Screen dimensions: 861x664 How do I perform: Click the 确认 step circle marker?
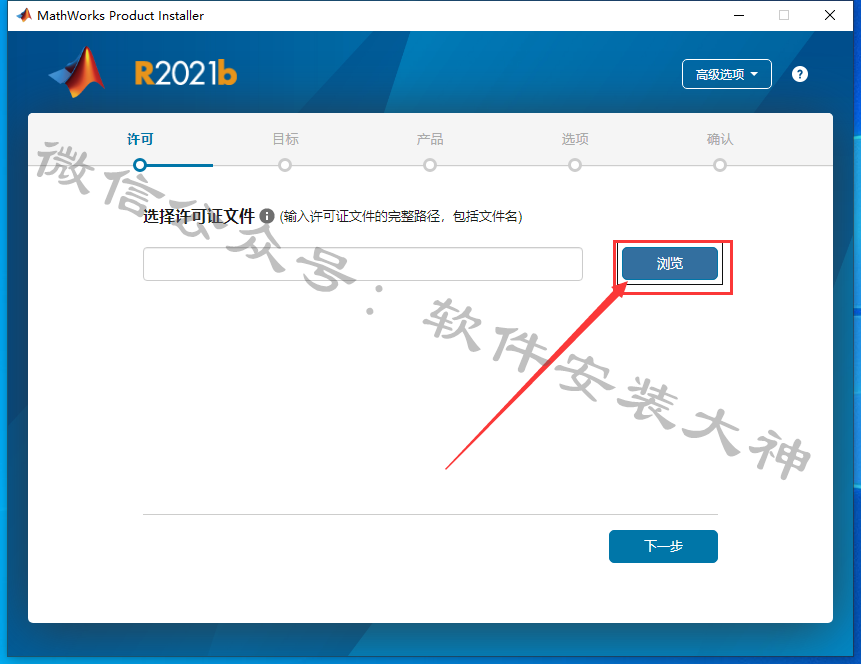(720, 165)
